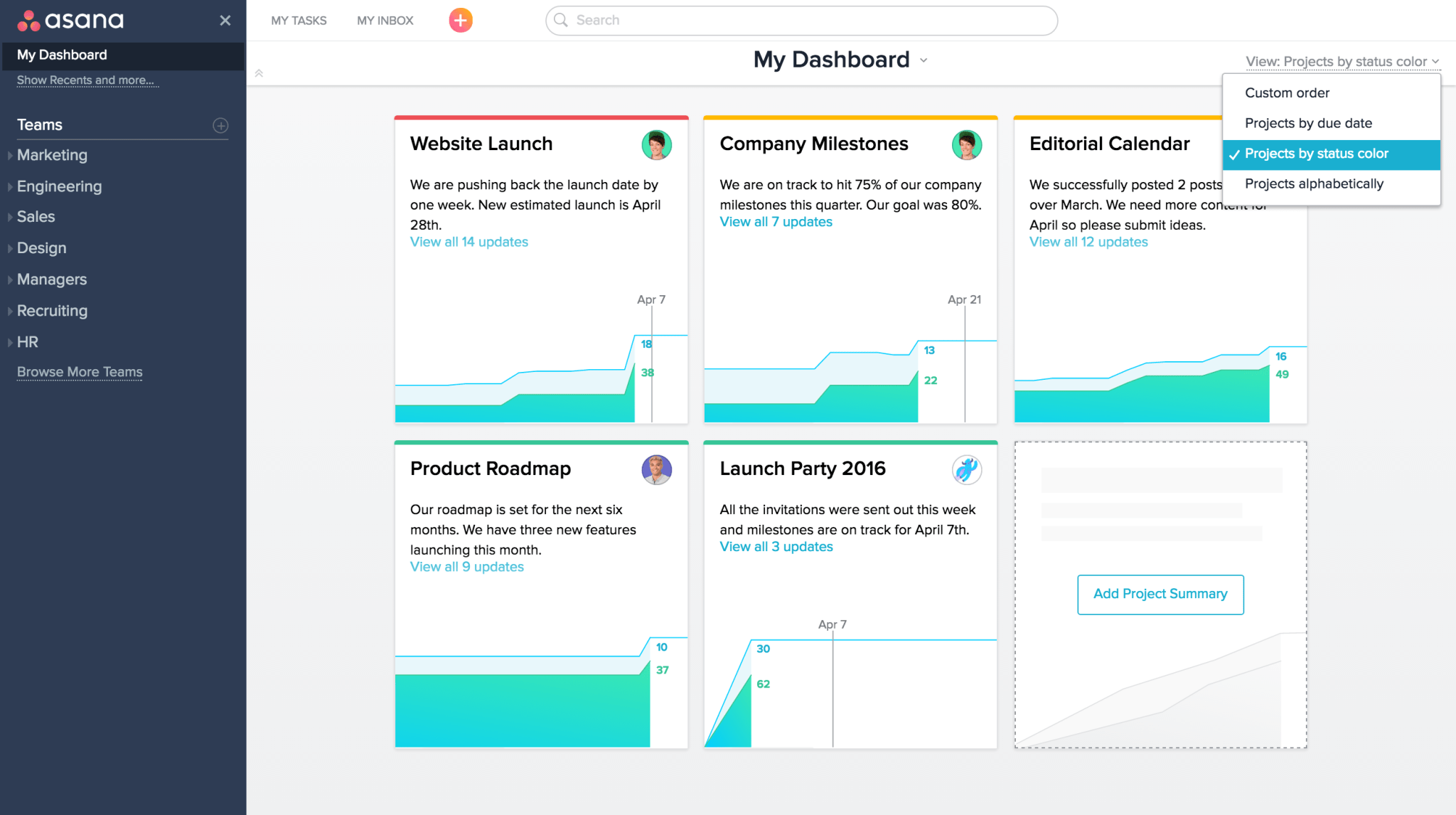Click inside the Search input field
Viewport: 1456px width, 815px height.
[782, 20]
